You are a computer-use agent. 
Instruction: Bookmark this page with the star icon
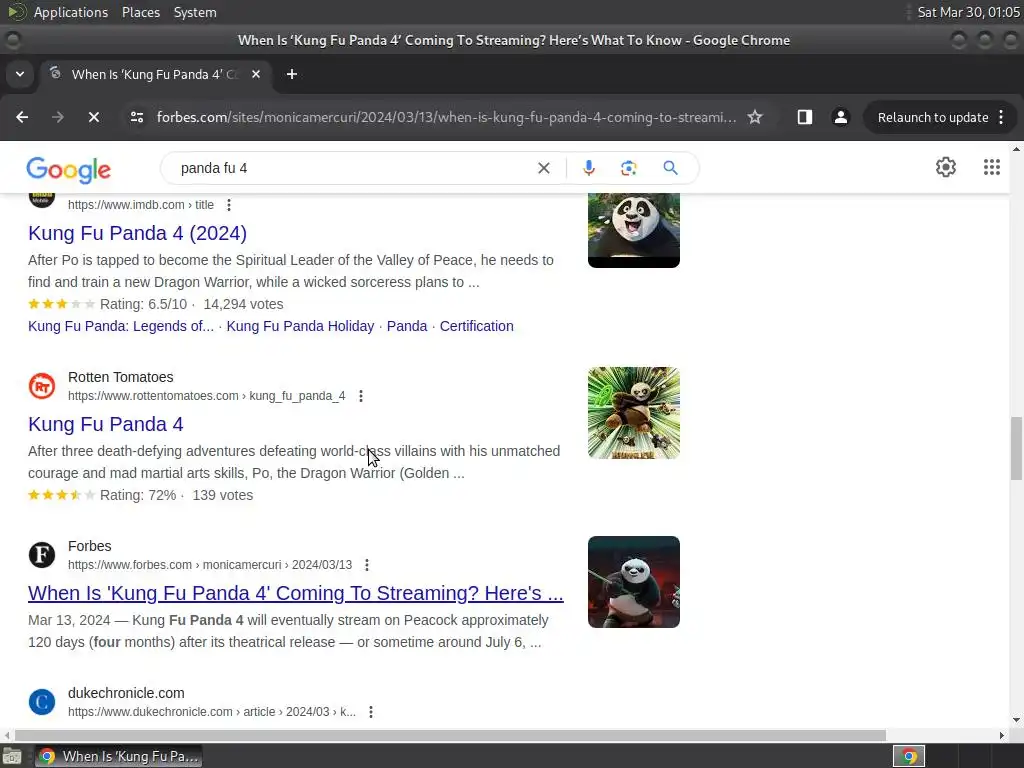[x=755, y=117]
